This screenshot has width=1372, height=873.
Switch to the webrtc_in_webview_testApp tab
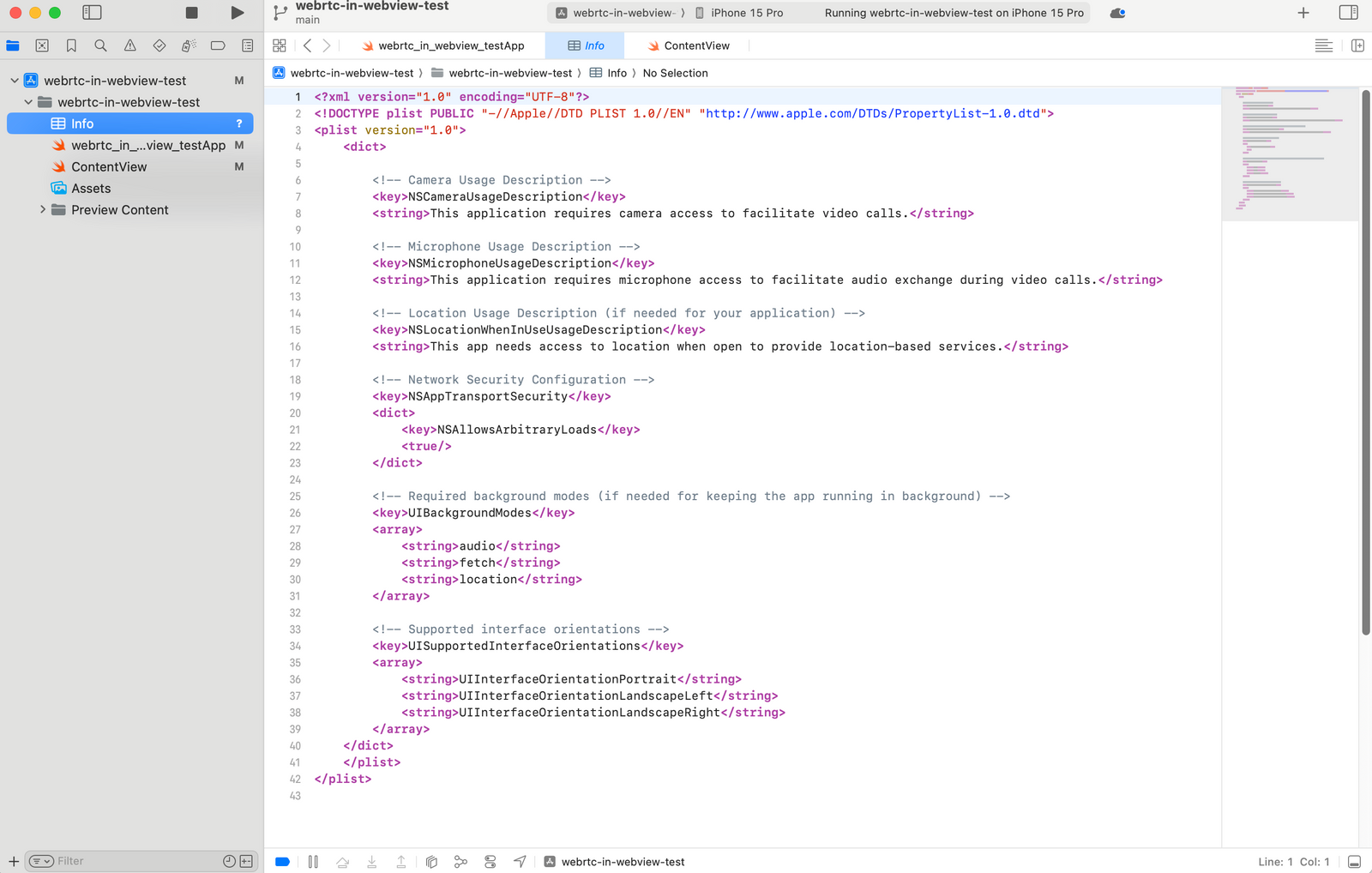click(x=442, y=45)
